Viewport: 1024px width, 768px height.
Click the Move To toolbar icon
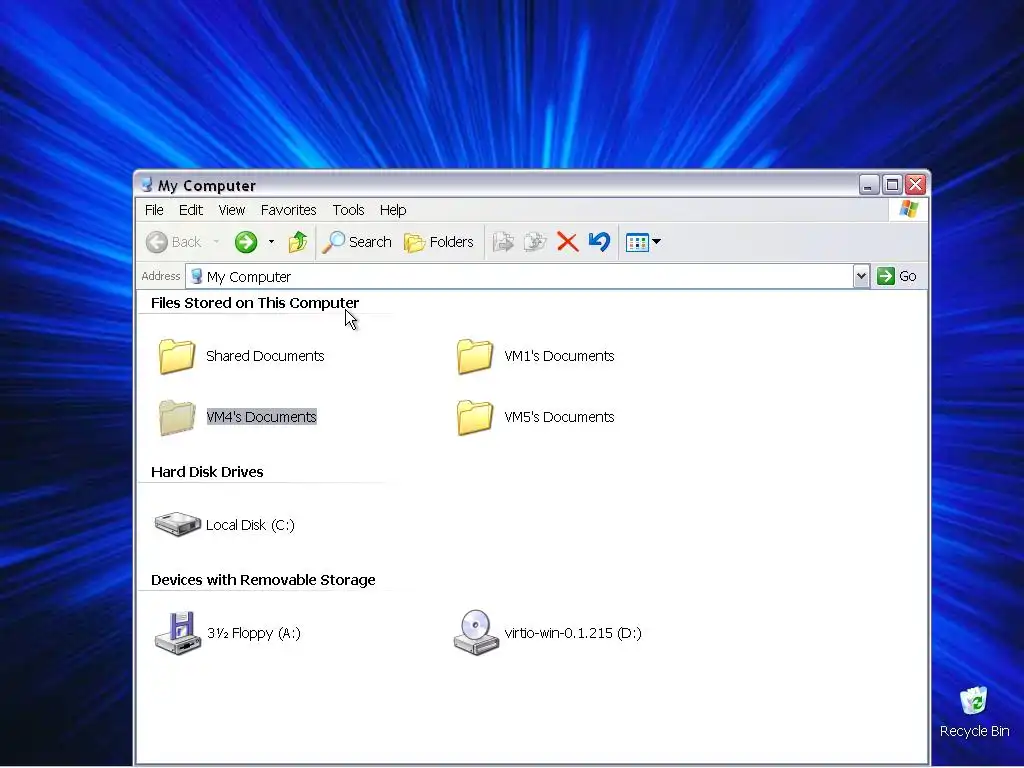[503, 242]
